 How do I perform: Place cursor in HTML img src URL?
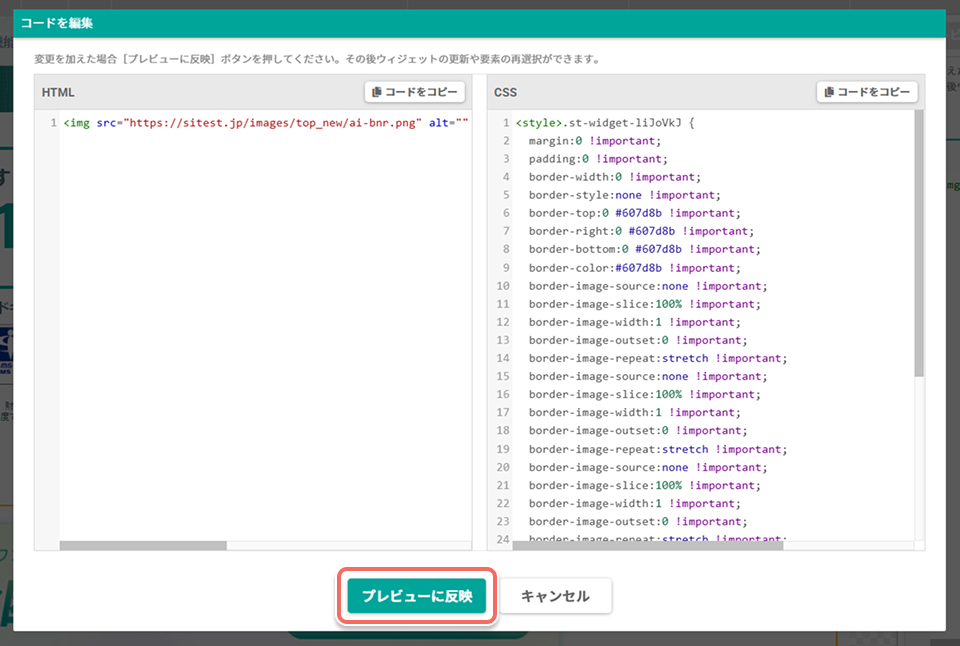[x=272, y=123]
